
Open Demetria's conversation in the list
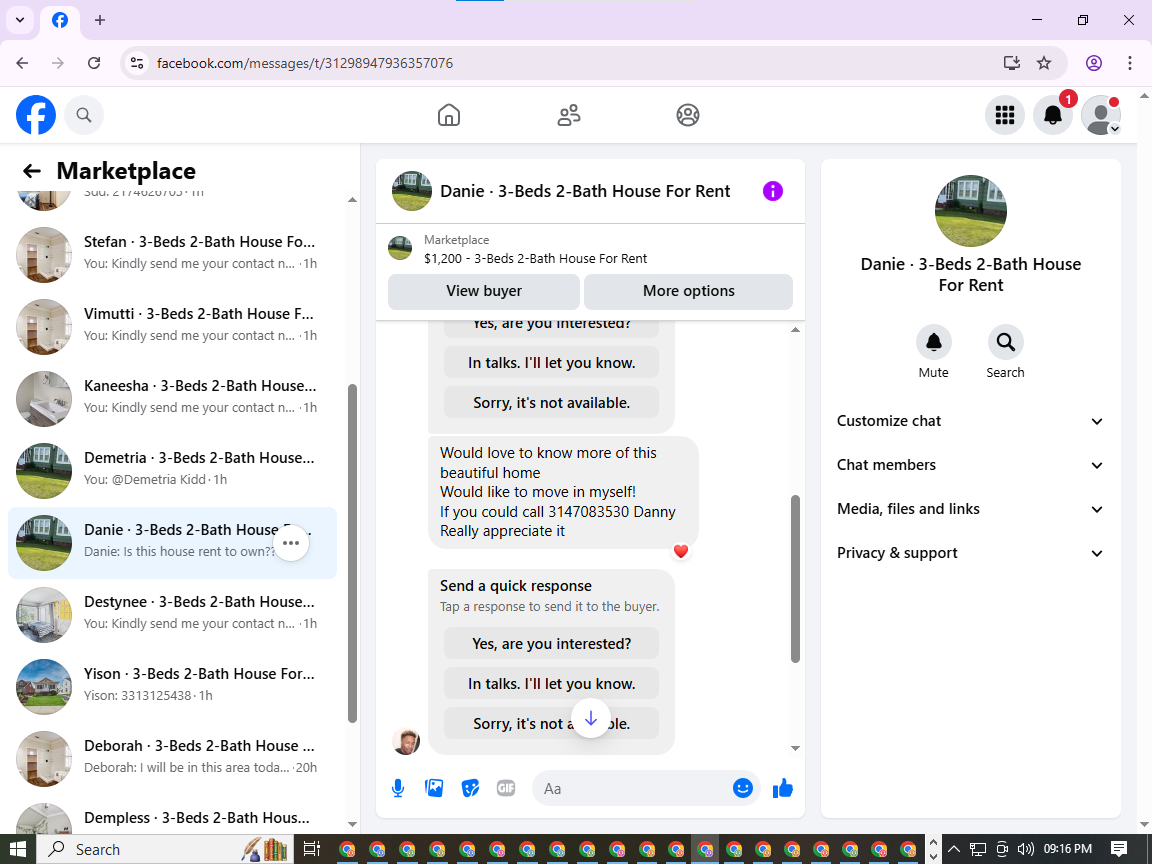(173, 470)
